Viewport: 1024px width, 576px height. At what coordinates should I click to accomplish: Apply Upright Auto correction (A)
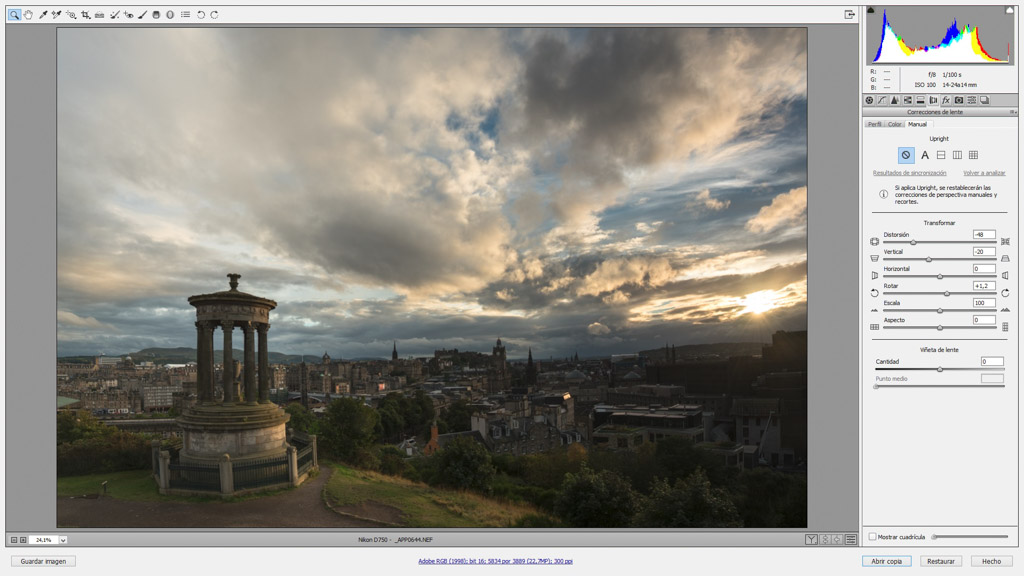[x=925, y=155]
